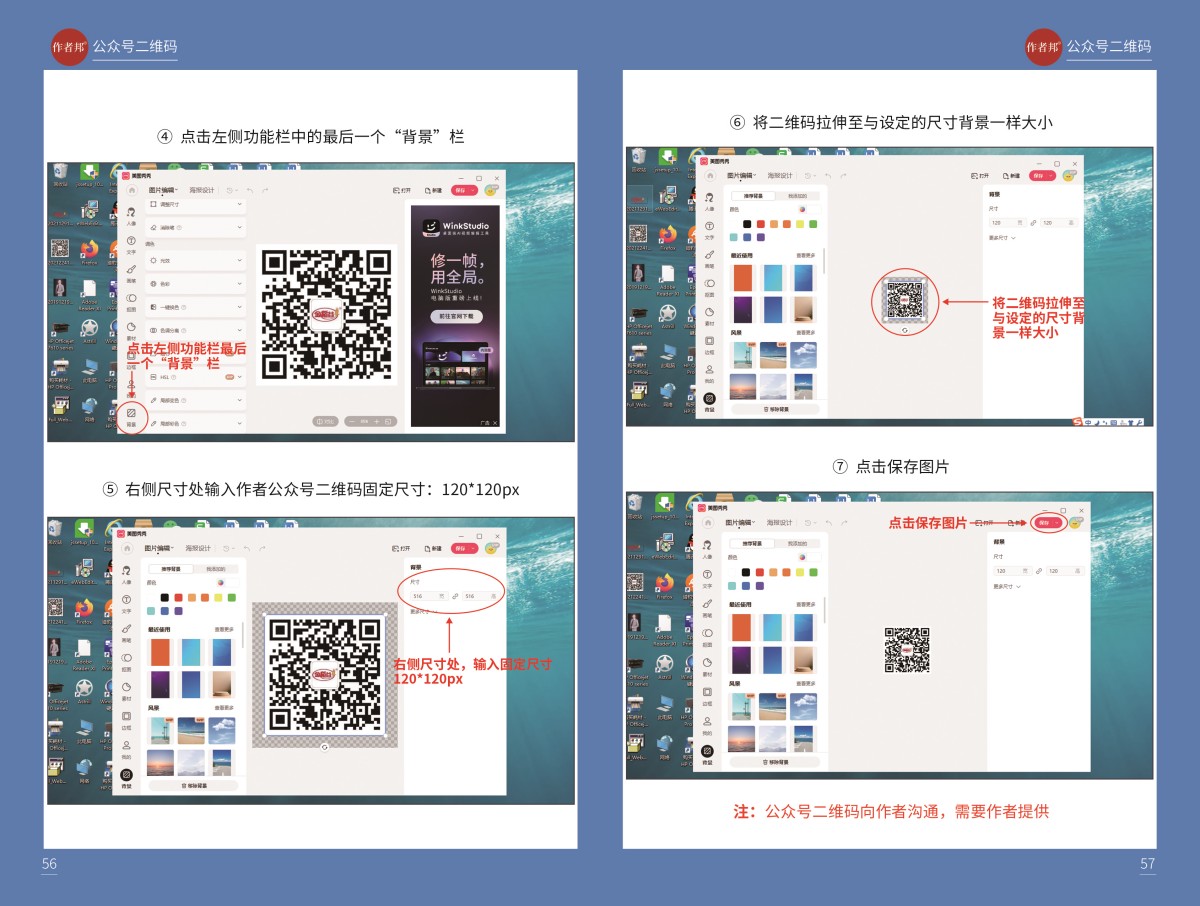Toggle aspect-ratio link icon in step 5 size fields
The image size is (1200, 906).
[x=455, y=596]
